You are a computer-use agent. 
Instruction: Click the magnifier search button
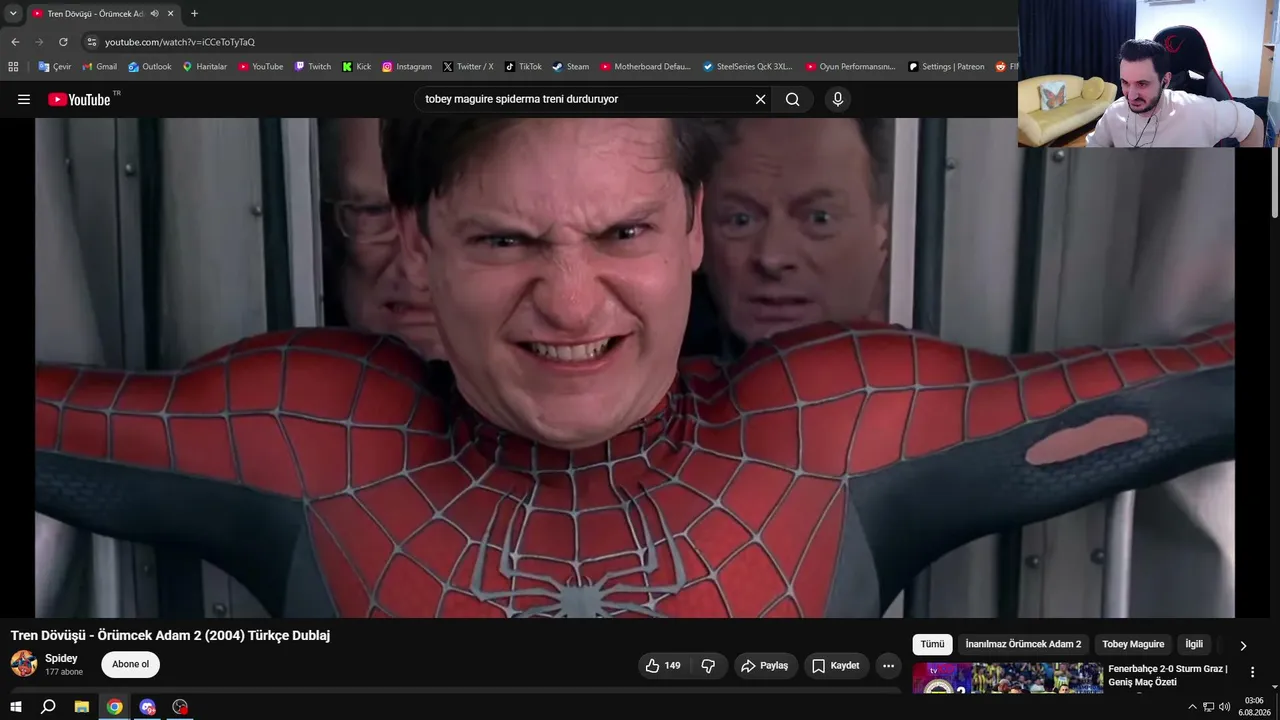coord(792,99)
